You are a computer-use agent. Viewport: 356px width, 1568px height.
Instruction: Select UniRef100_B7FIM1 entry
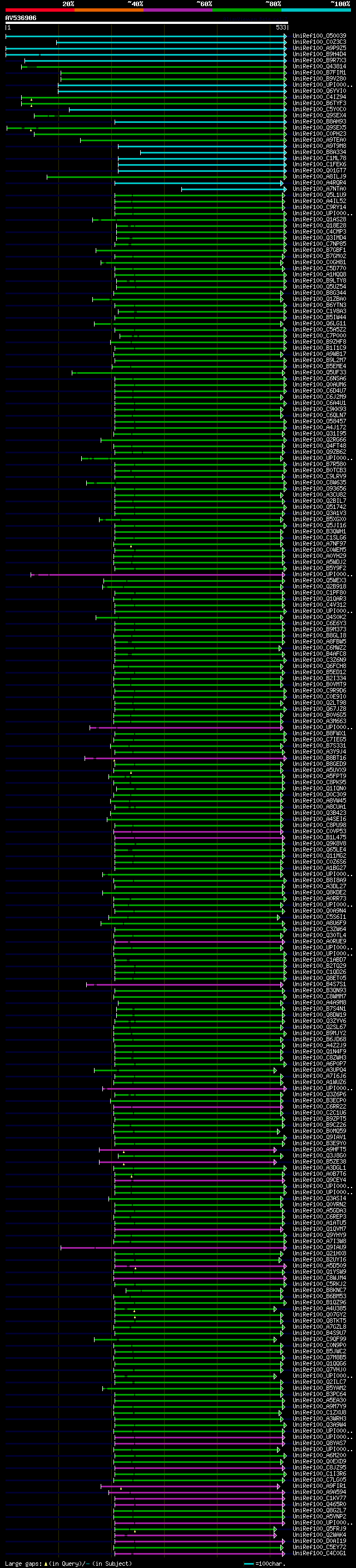pos(319,72)
